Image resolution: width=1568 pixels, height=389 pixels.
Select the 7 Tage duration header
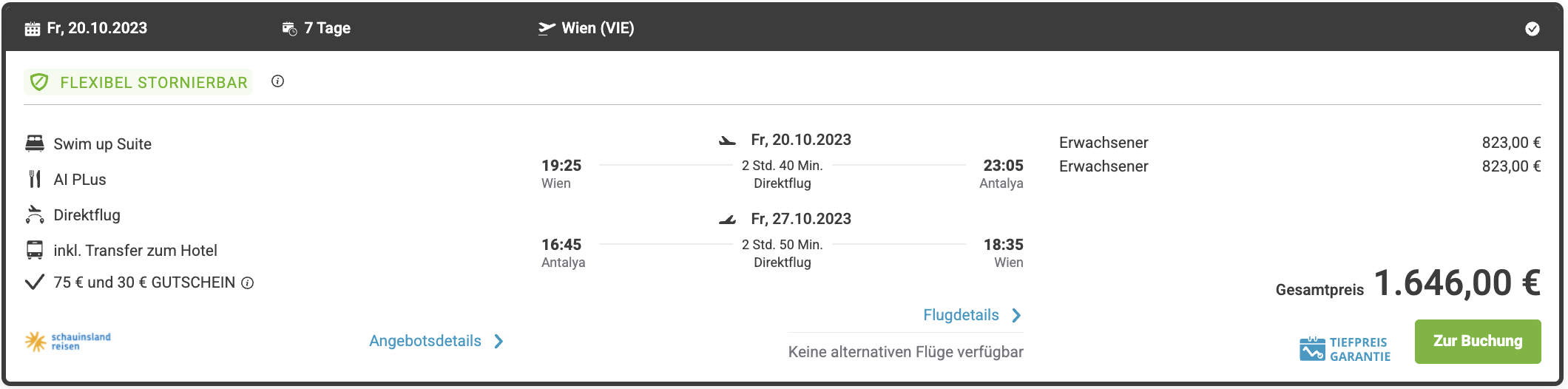click(327, 28)
